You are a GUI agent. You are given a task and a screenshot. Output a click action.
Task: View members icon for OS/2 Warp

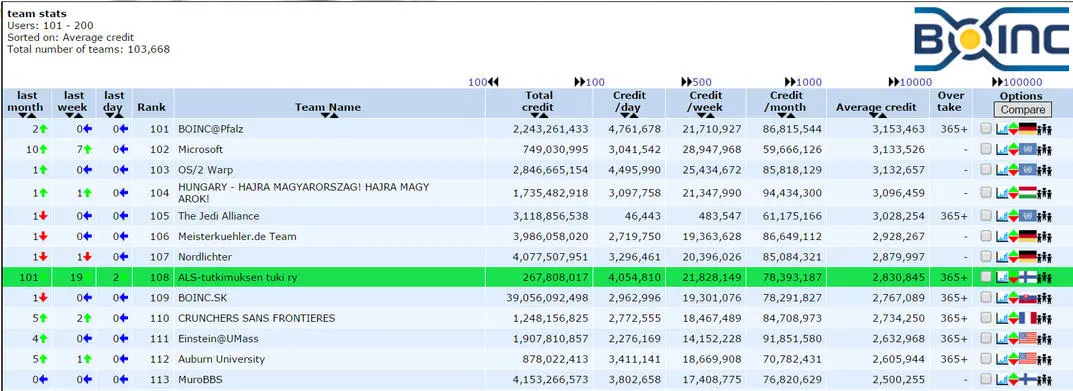pos(1044,171)
